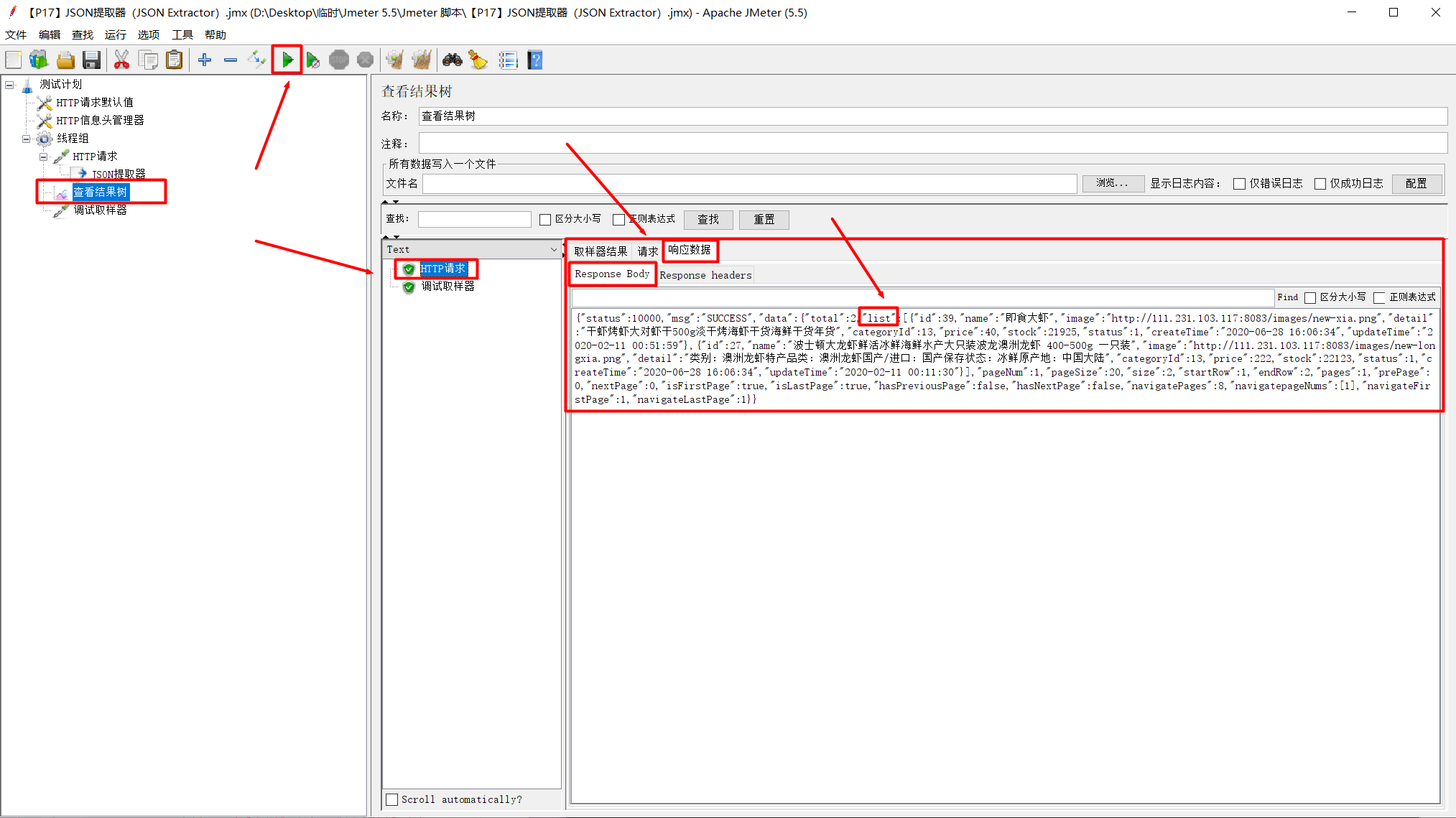Open the 文件 menu
1456x818 pixels.
[16, 35]
